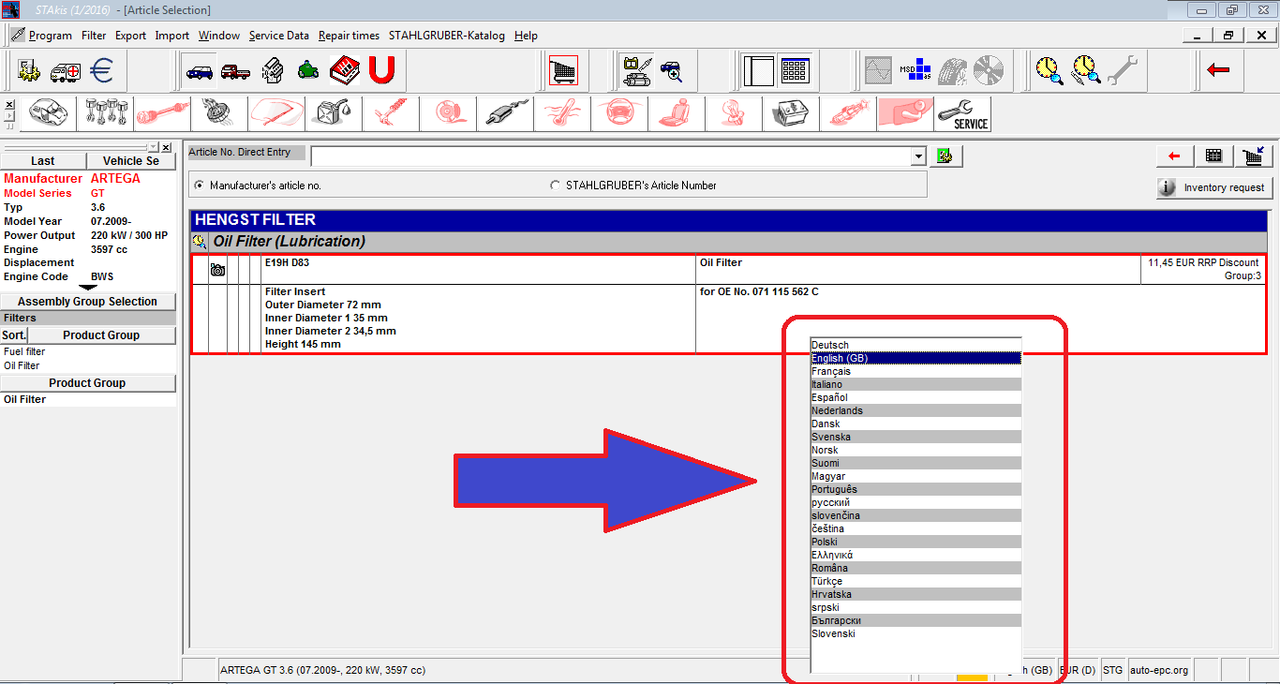1280x684 pixels.
Task: Open the Filter menu
Action: pos(93,35)
